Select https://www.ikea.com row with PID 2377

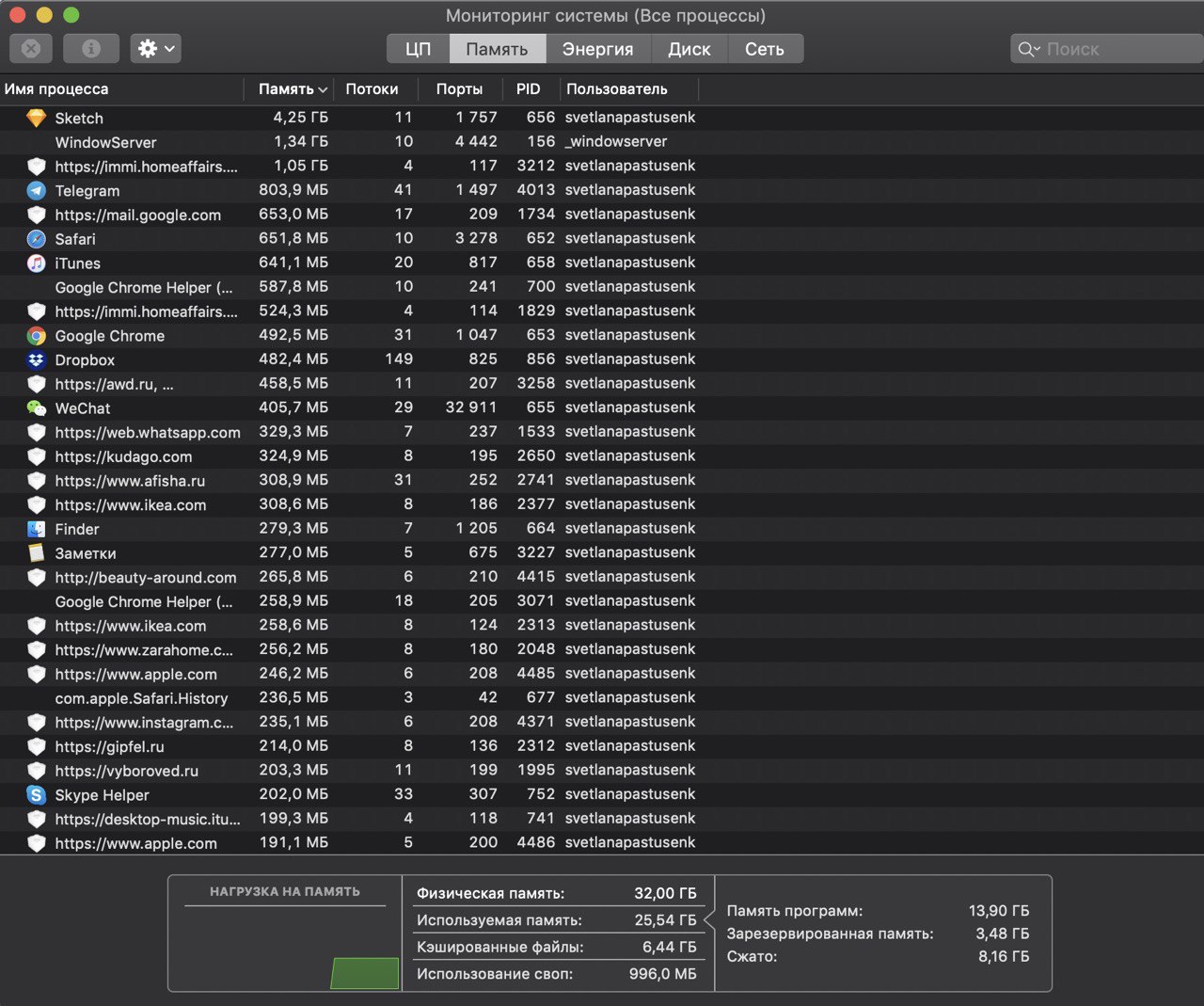tap(602, 504)
